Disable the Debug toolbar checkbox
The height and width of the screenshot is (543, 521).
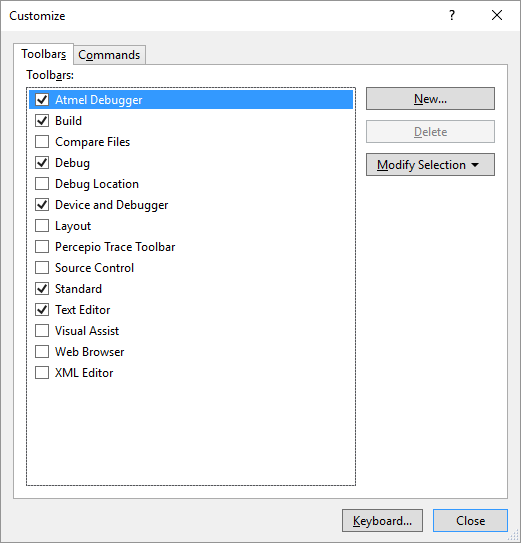tap(42, 163)
